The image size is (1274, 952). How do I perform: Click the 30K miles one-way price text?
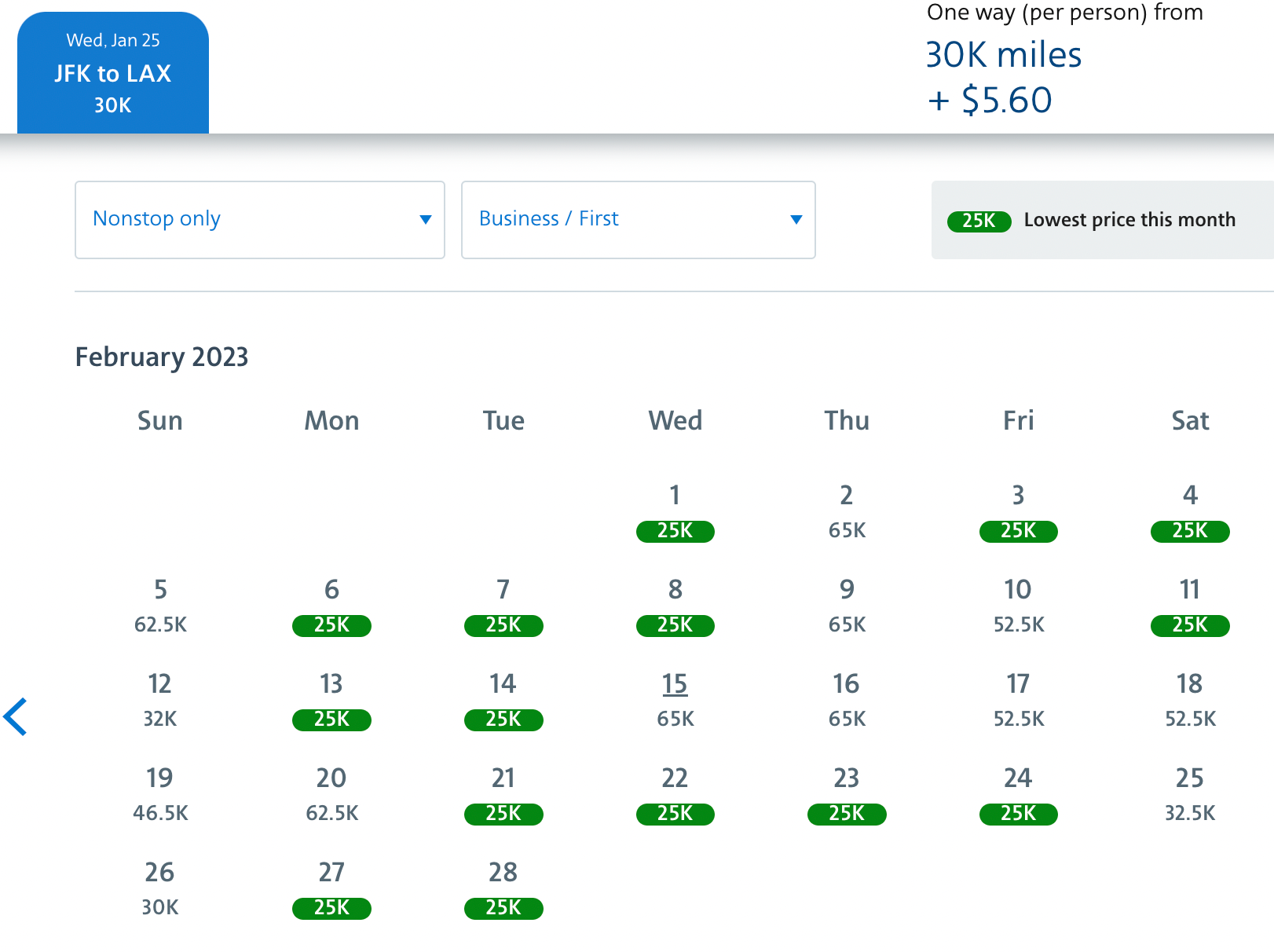coord(1004,54)
